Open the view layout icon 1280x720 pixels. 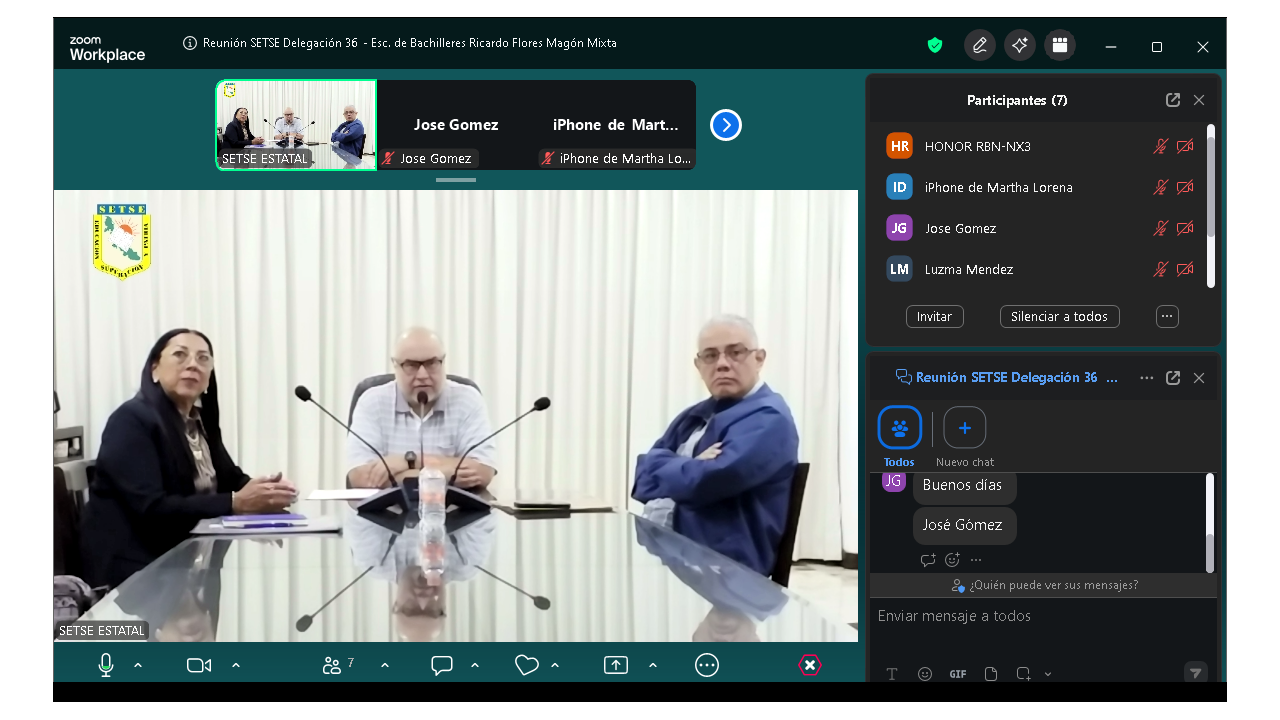coord(1060,45)
